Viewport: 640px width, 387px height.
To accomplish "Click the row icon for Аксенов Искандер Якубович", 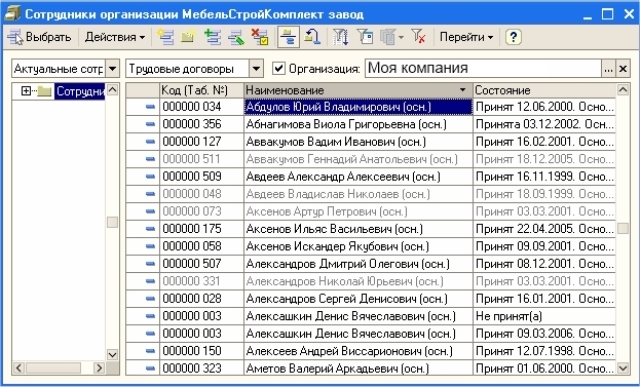I will (x=151, y=246).
